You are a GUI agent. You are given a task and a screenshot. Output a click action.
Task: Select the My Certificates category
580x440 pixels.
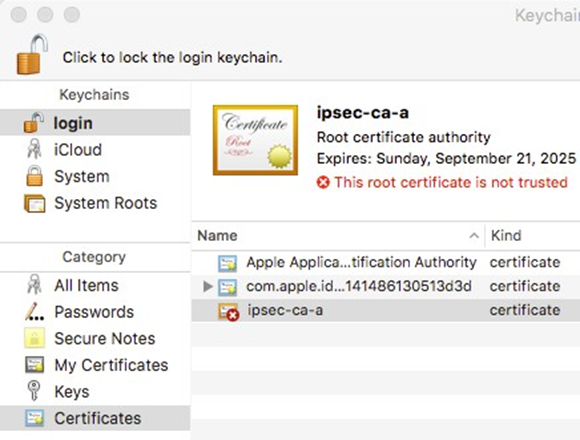click(95, 365)
